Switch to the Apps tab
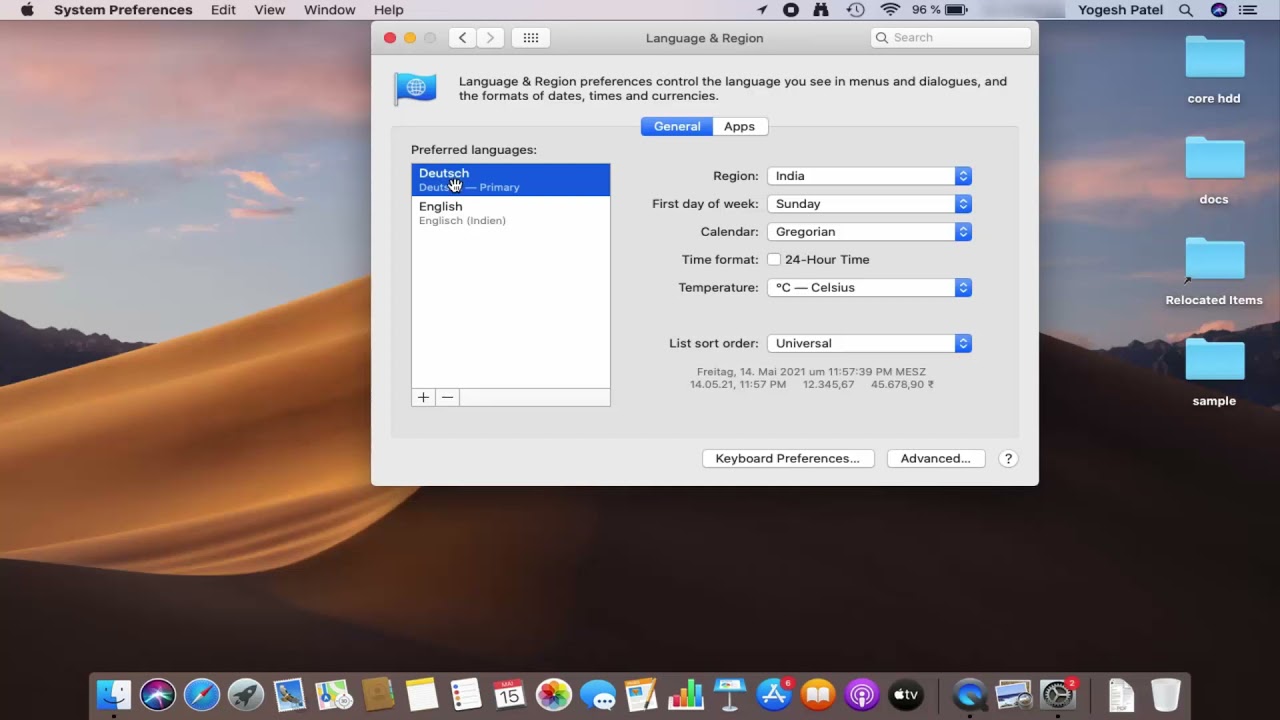Image resolution: width=1280 pixels, height=720 pixels. pyautogui.click(x=740, y=126)
